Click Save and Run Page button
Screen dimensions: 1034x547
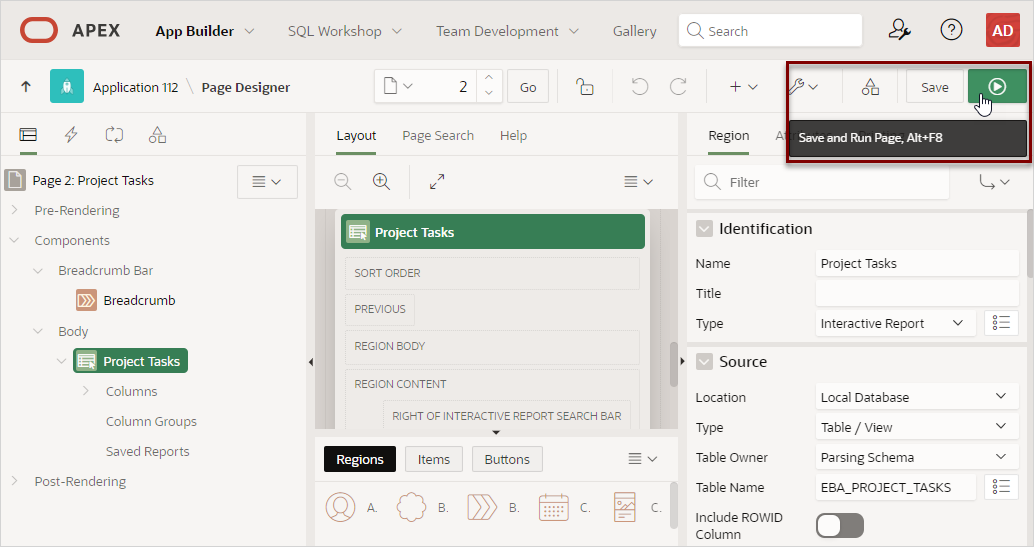click(x=997, y=86)
